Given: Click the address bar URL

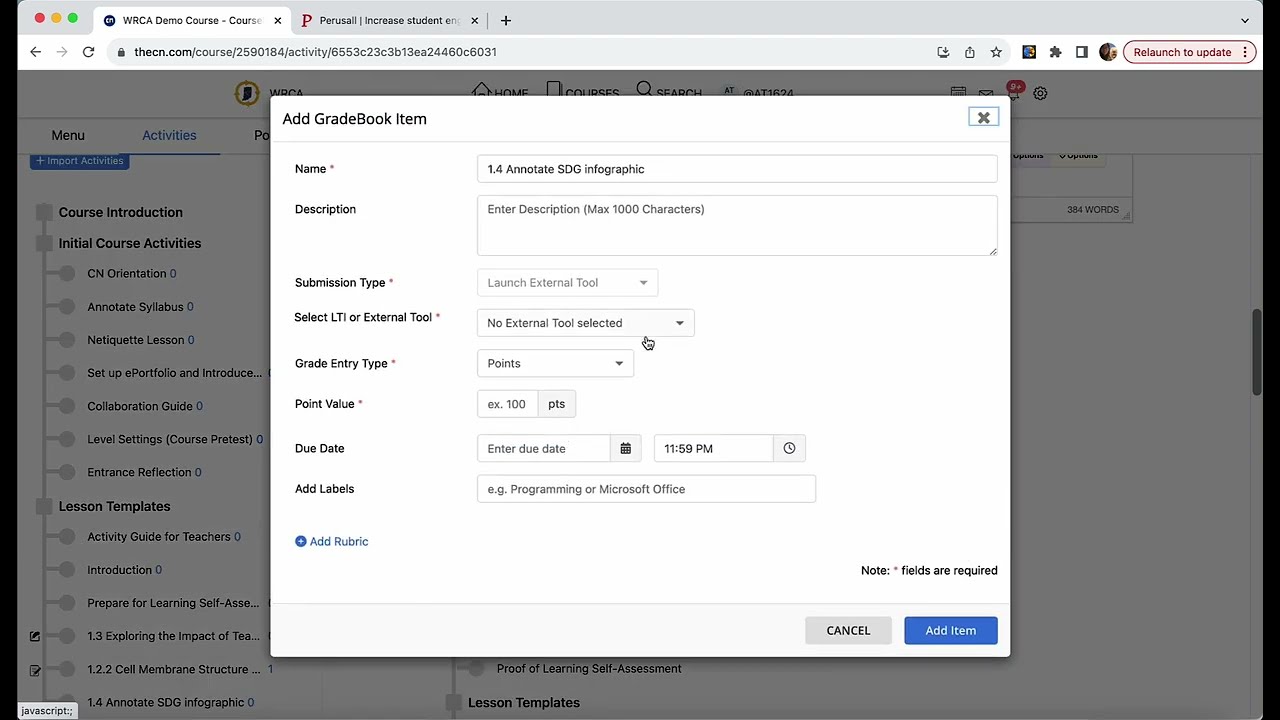Looking at the screenshot, I should click(x=316, y=52).
